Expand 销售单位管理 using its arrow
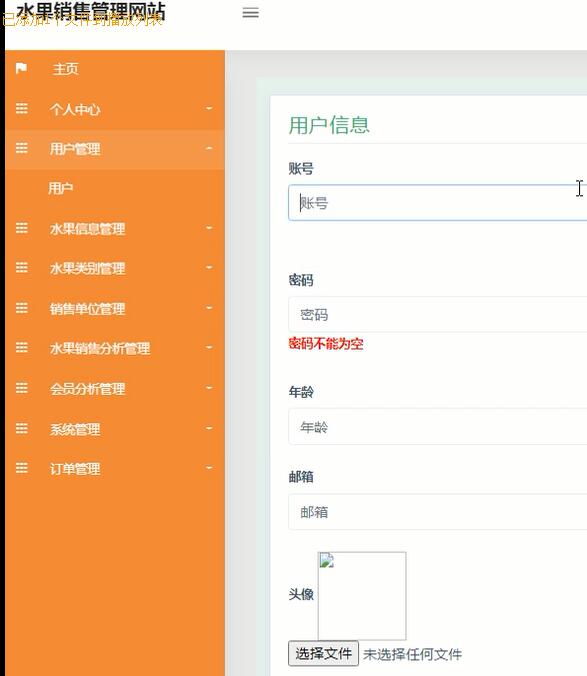 click(x=209, y=308)
